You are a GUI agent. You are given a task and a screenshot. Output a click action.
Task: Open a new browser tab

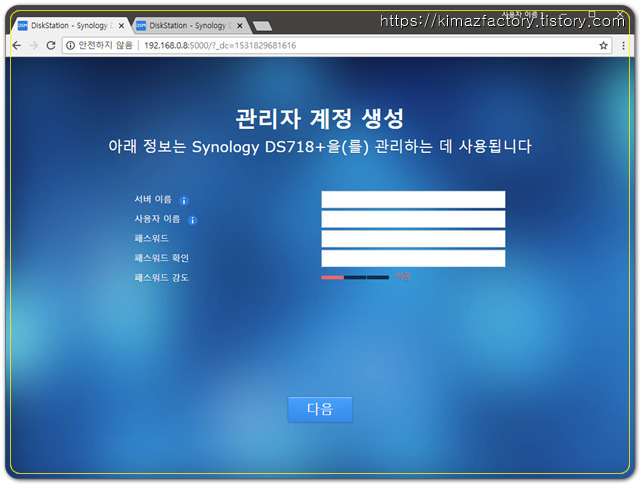coord(262,26)
